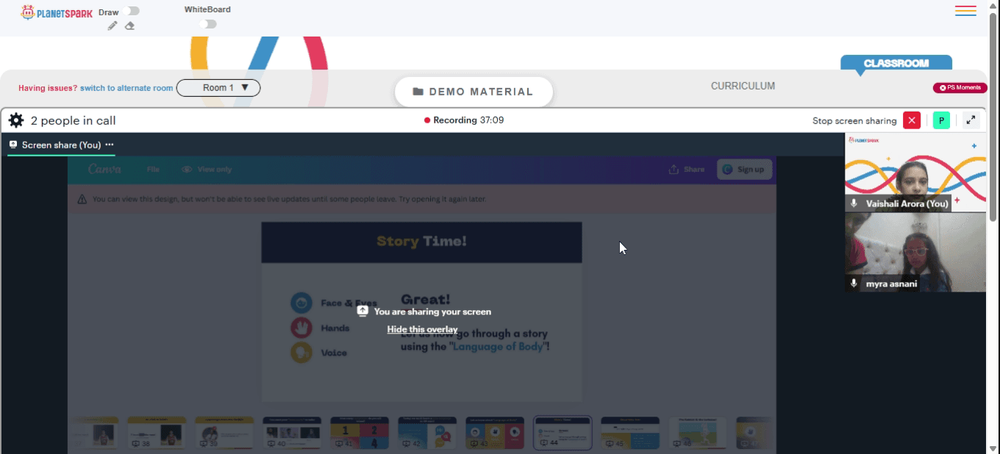
Task: Click the Canva logo
Action: coord(104,170)
